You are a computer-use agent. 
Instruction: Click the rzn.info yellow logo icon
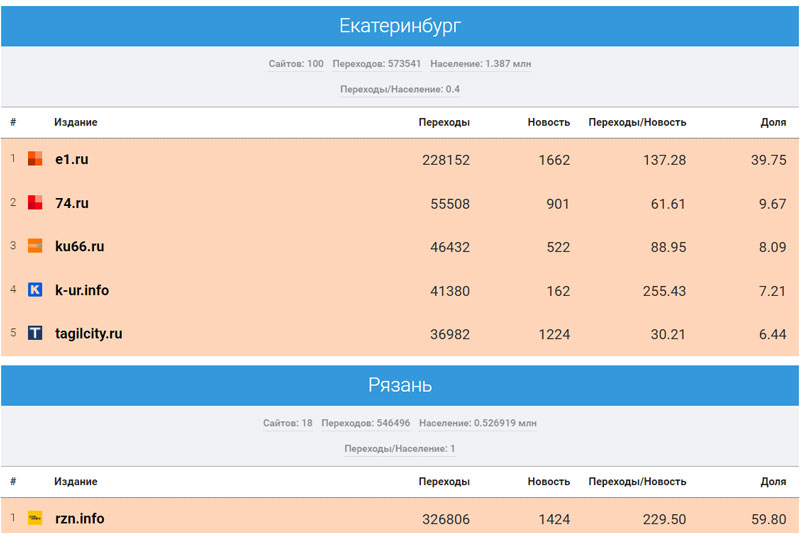coord(35,518)
